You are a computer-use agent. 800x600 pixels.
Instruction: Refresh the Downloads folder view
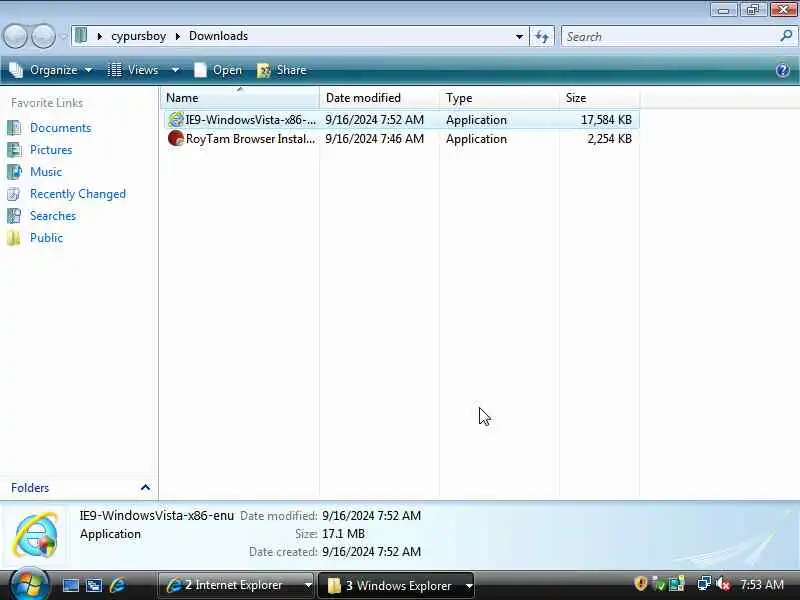coord(542,37)
